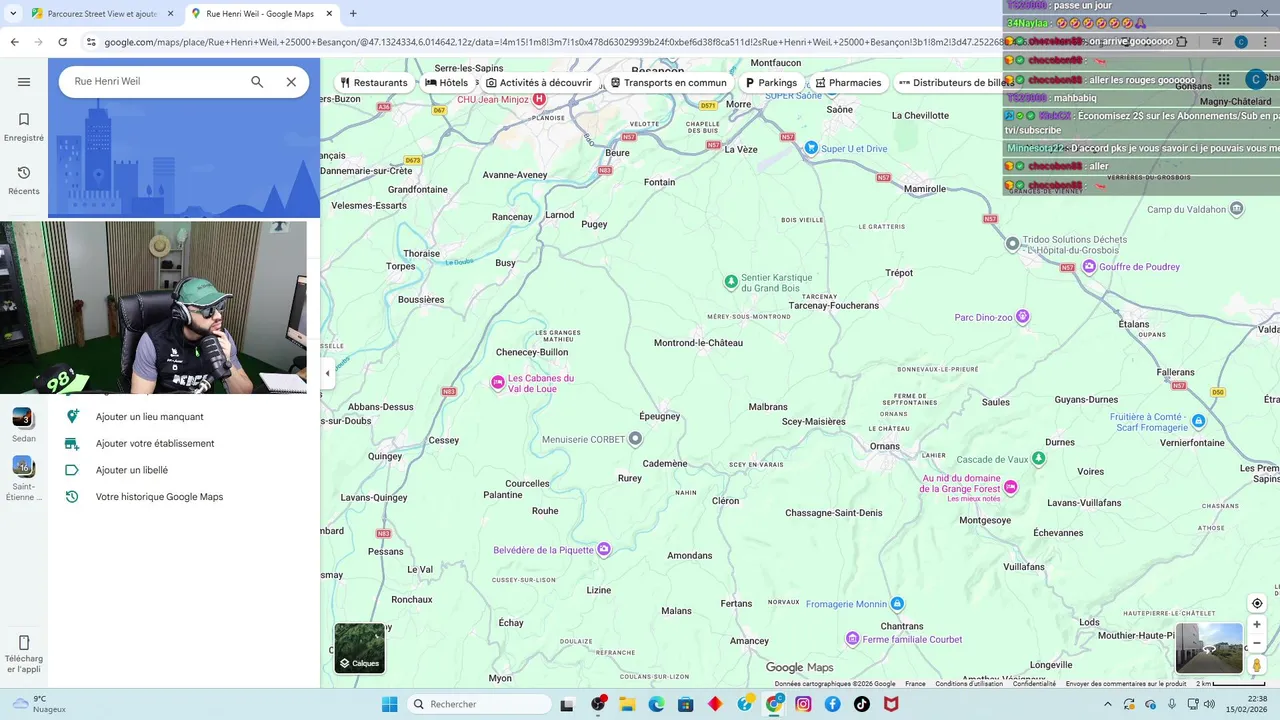Click Ajouter votre établissement
The image size is (1280, 720).
coord(155,444)
